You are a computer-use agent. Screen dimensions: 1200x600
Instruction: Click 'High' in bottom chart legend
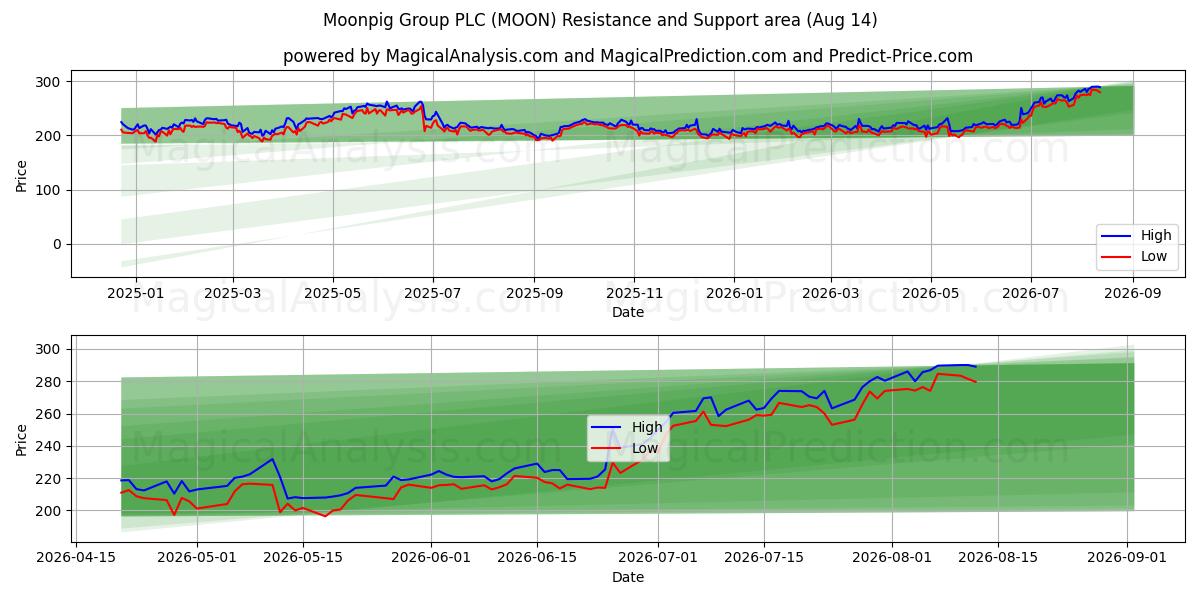tap(647, 427)
